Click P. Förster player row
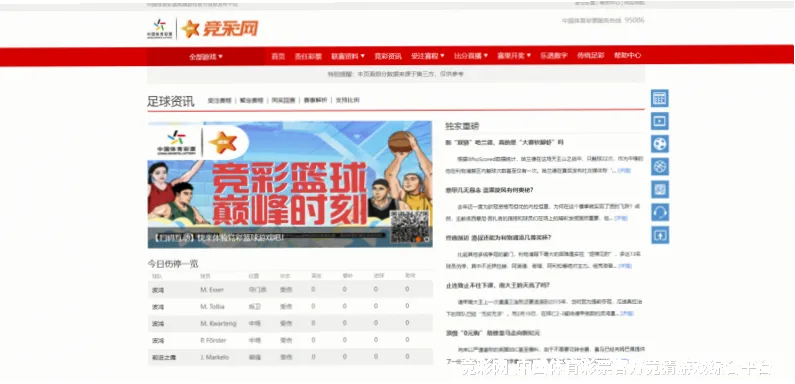The height and width of the screenshot is (384, 795). point(290,340)
